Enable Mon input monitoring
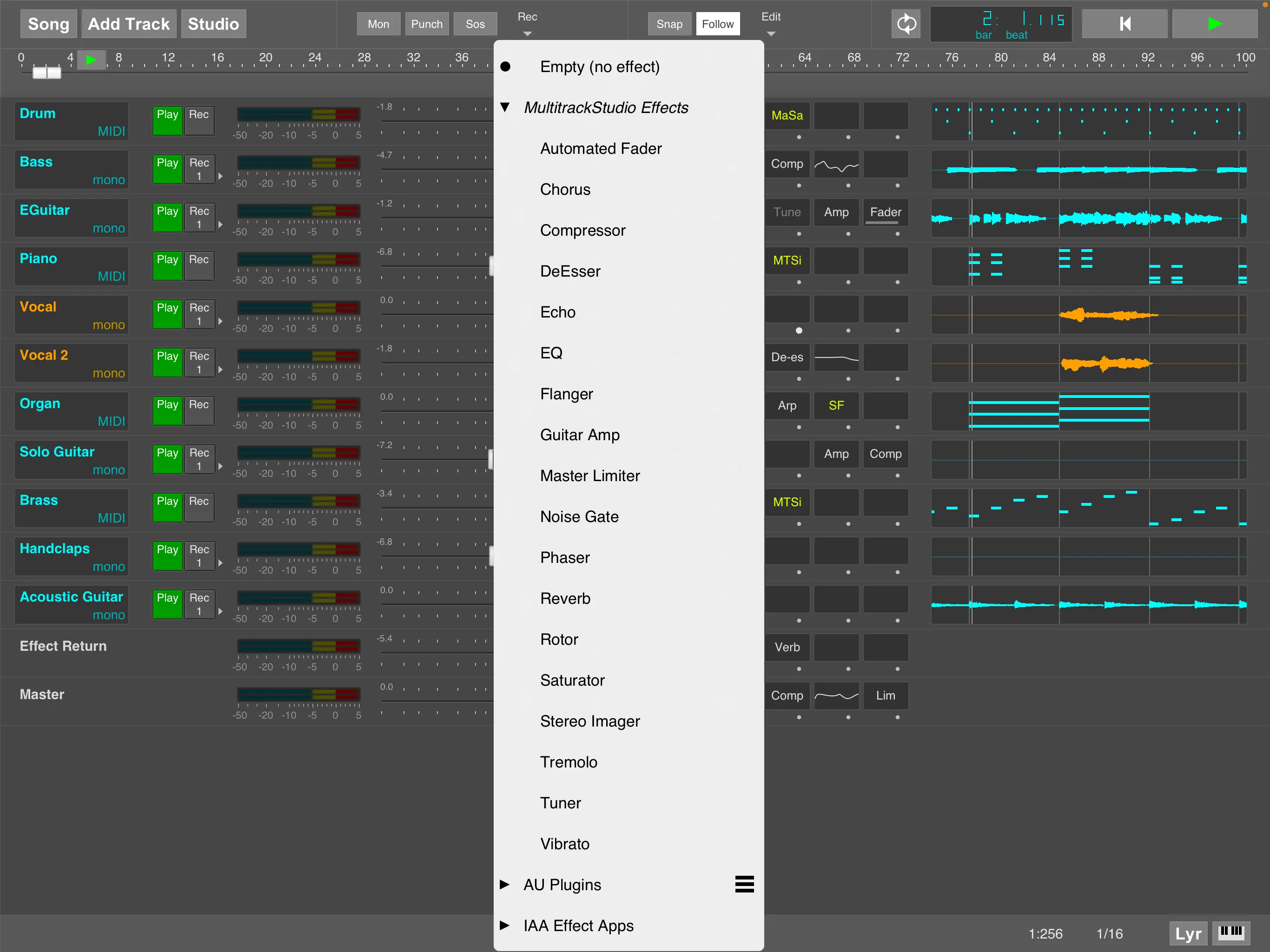Viewport: 1270px width, 952px height. tap(378, 24)
